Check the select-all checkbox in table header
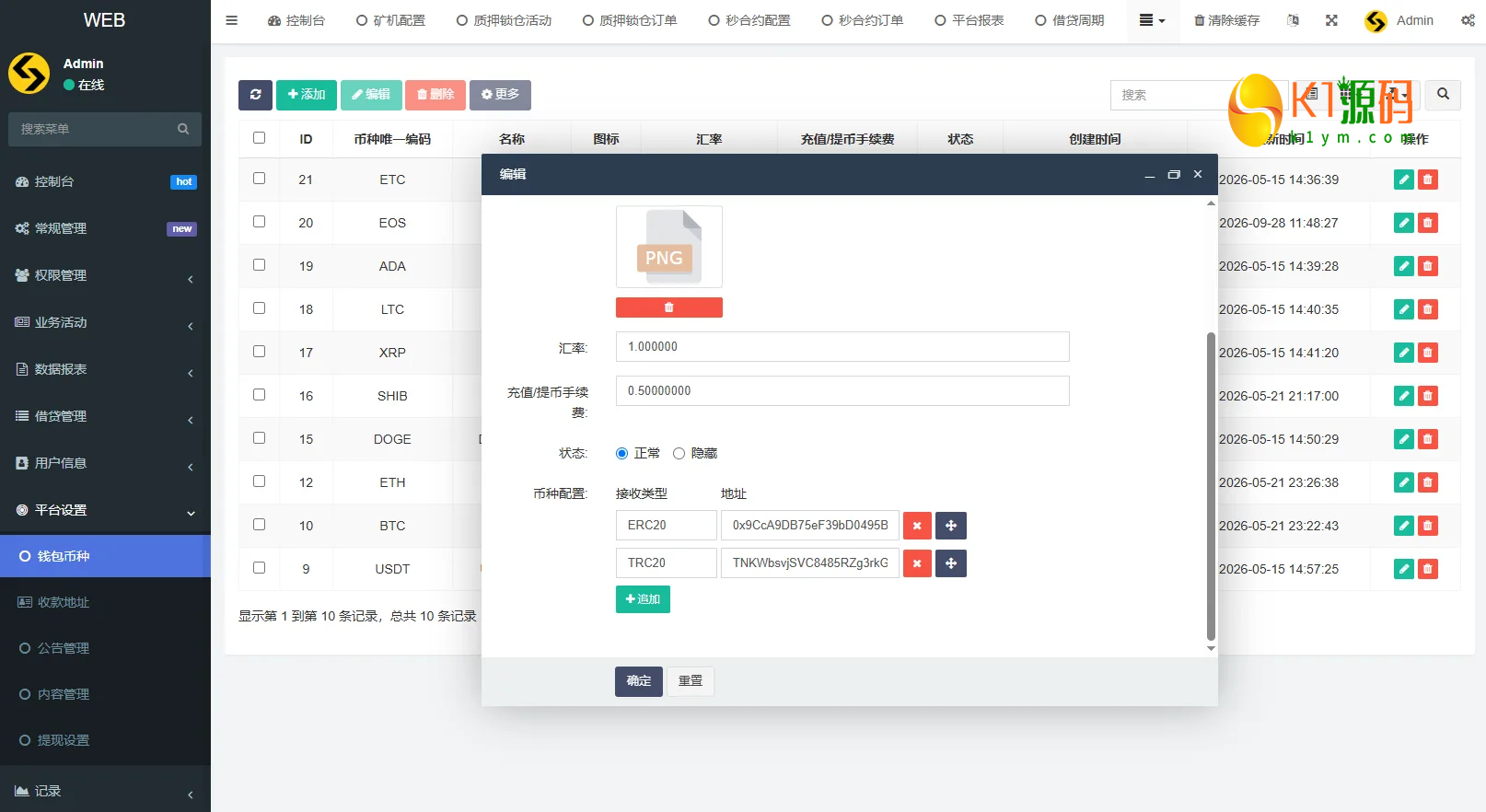This screenshot has height=812, width=1486. (x=259, y=138)
